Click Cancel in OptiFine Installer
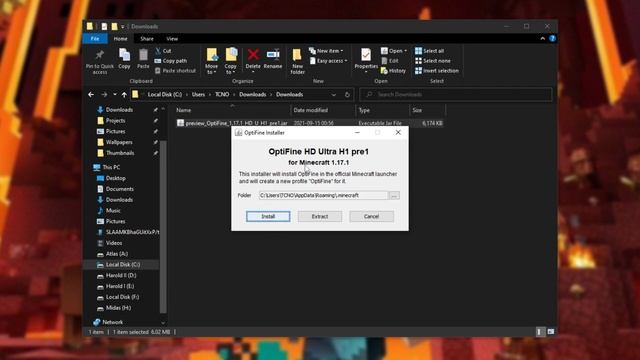 (371, 216)
